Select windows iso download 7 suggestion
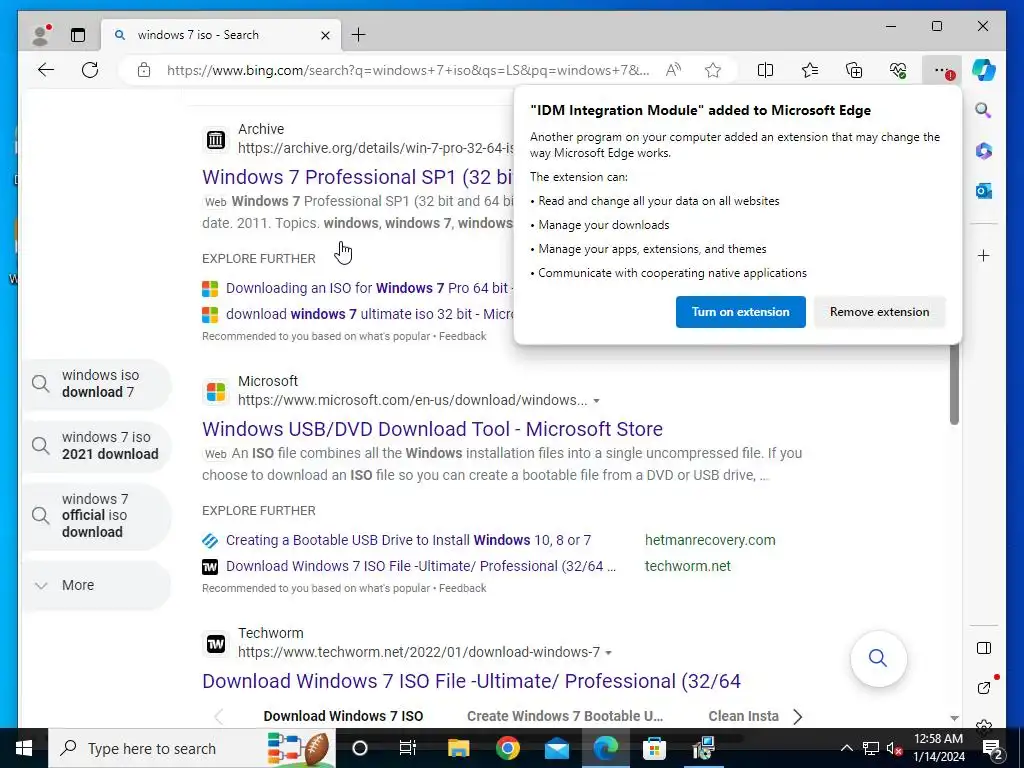Viewport: 1024px width, 768px height. pos(96,384)
